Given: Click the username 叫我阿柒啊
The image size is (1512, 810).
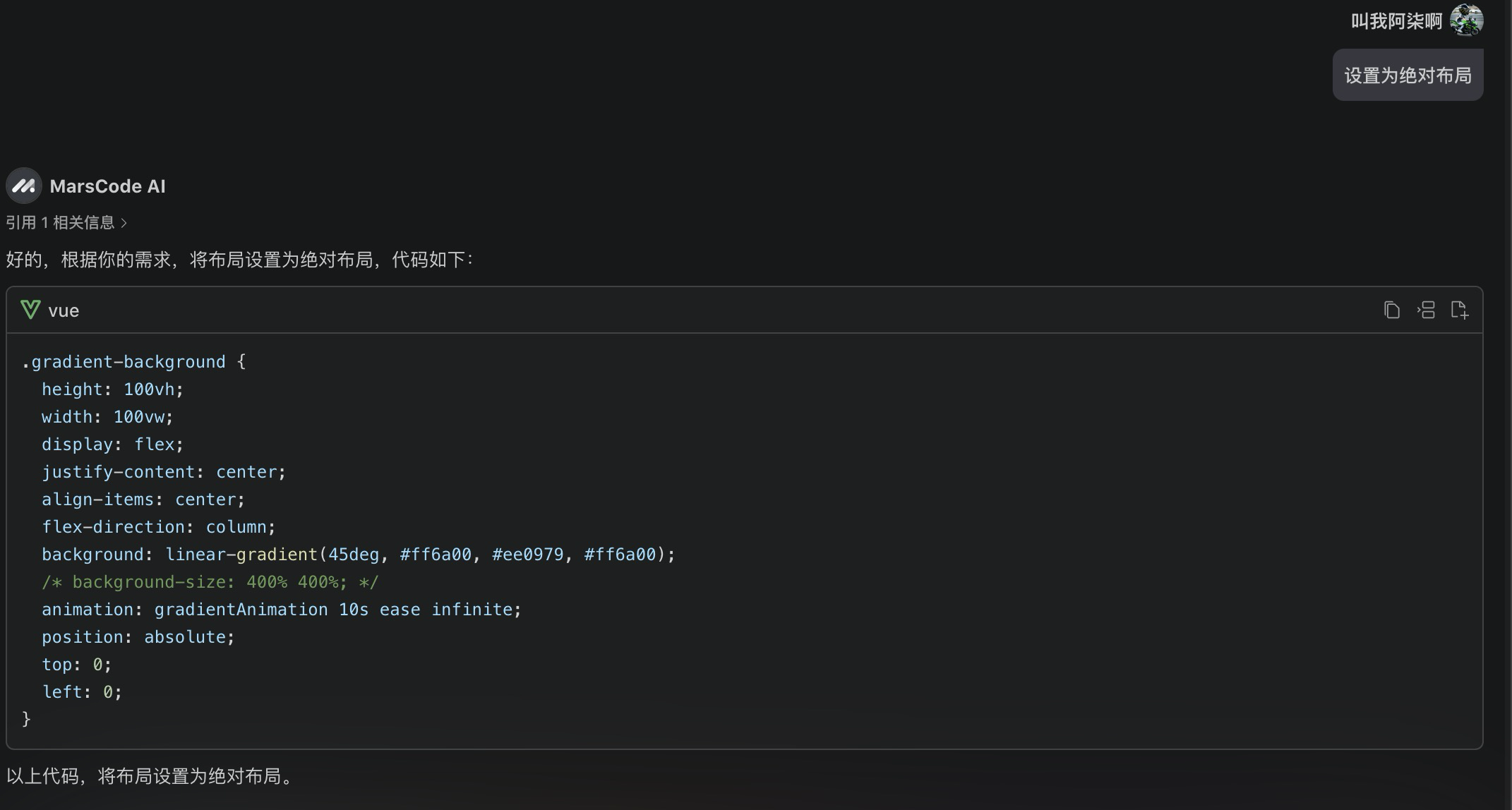Looking at the screenshot, I should tap(1396, 21).
